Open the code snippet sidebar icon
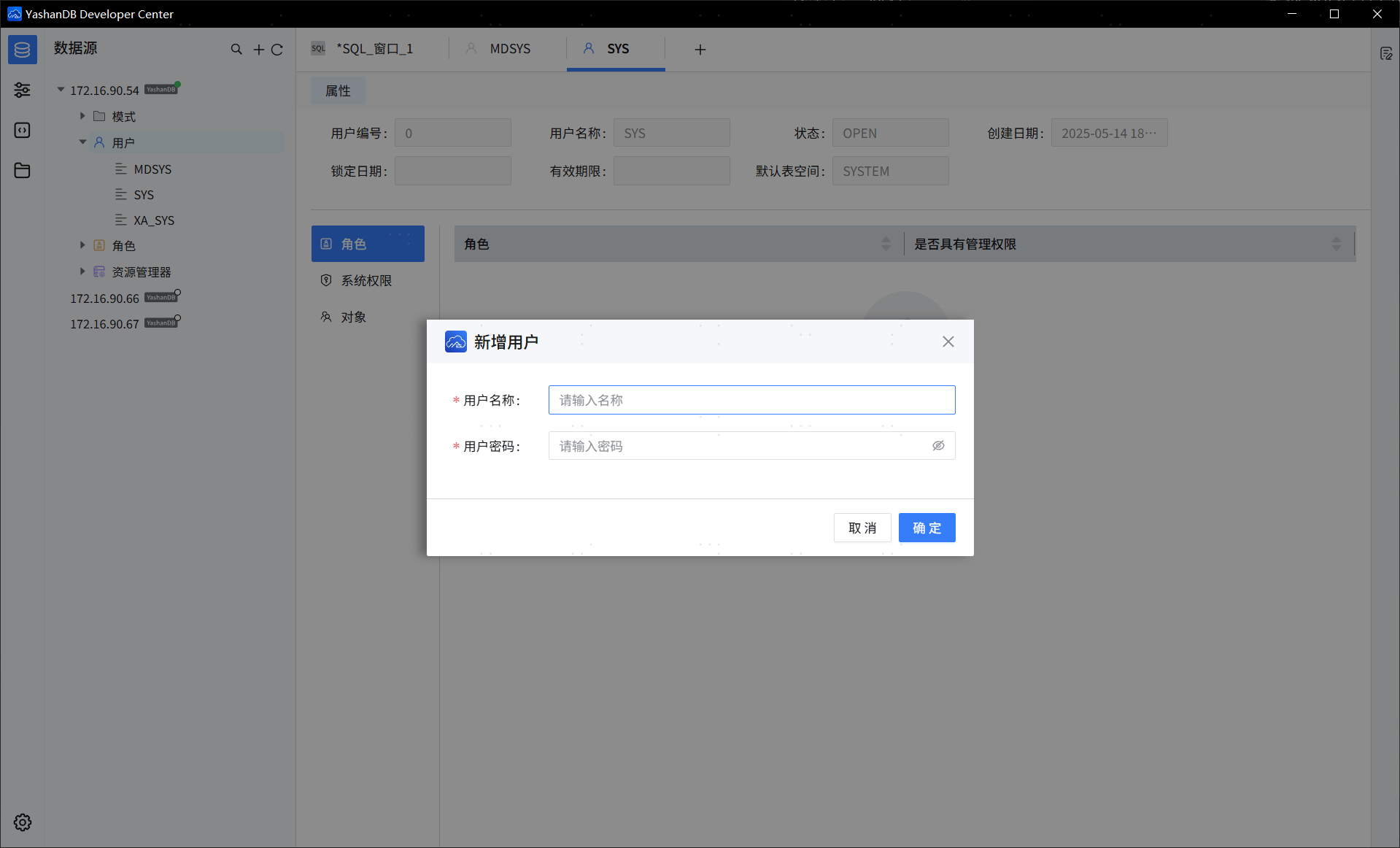The height and width of the screenshot is (848, 1400). (22, 130)
